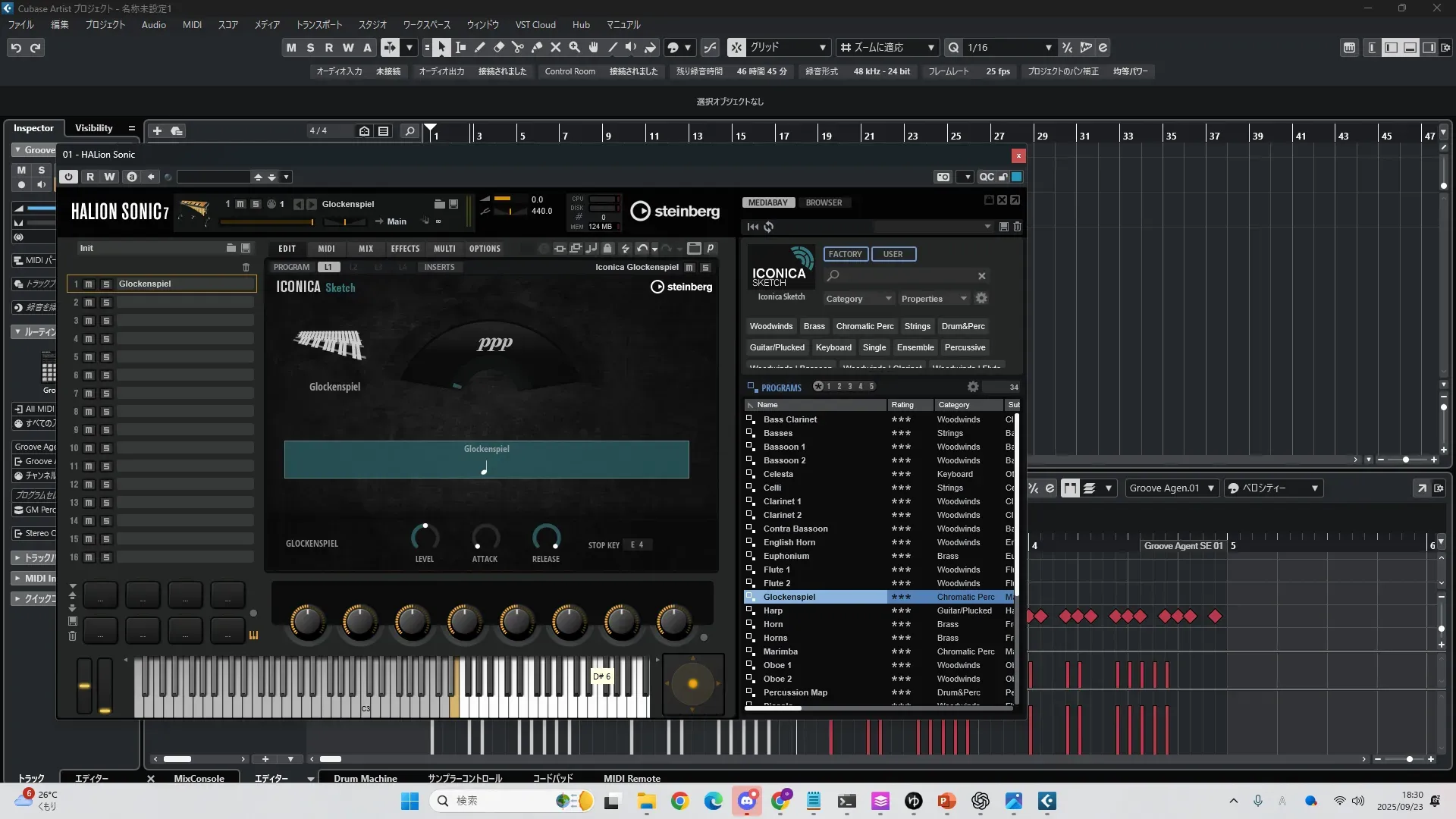1456x819 pixels.
Task: Select the Mute X tool
Action: tap(556, 48)
